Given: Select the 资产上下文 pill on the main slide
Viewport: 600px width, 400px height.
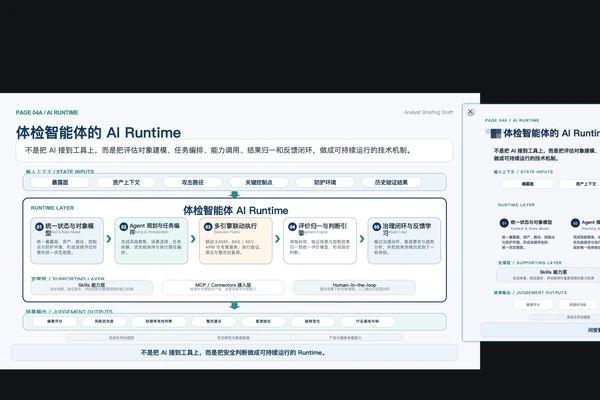Looking at the screenshot, I should (x=126, y=182).
